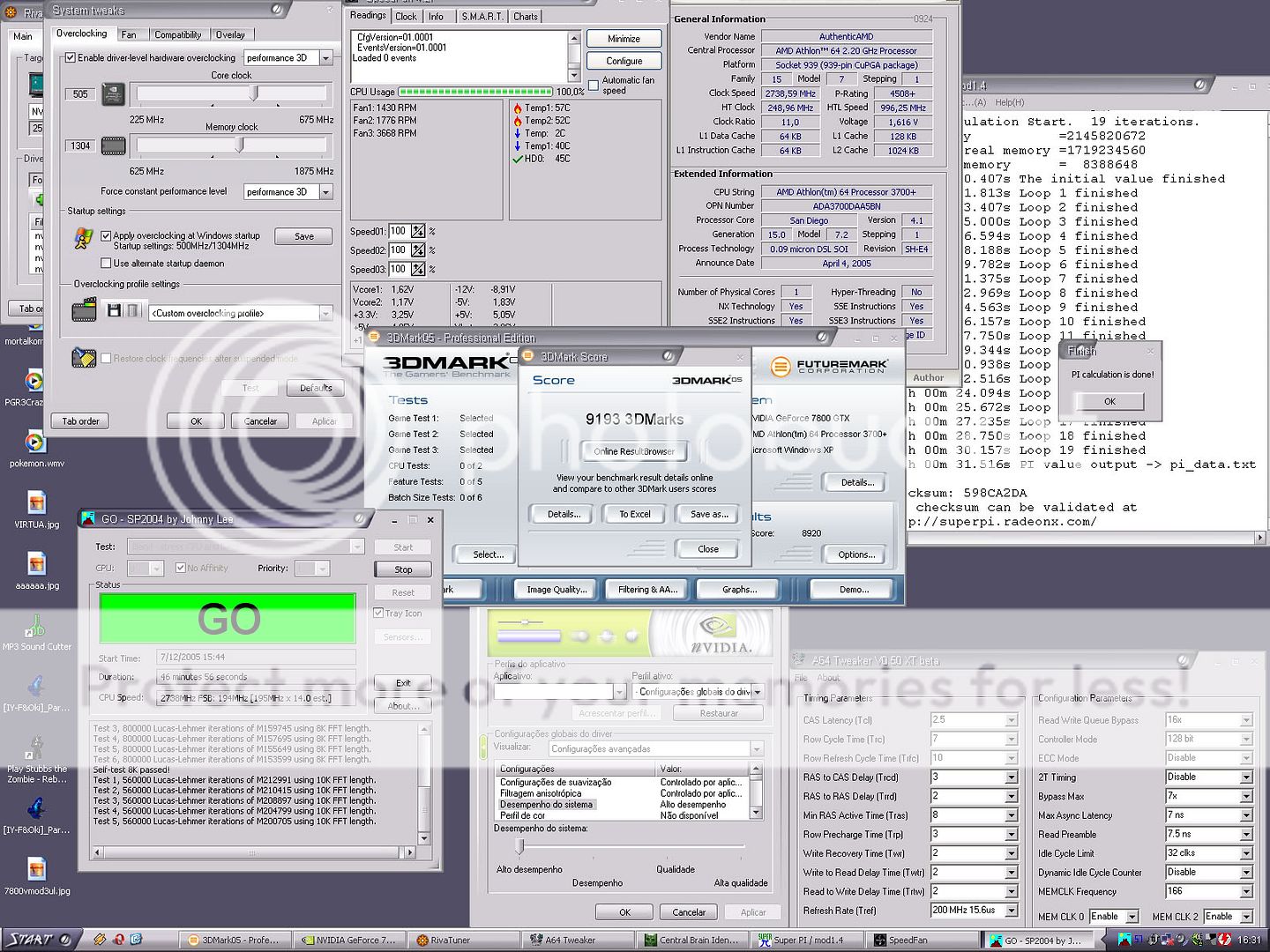Open the Custom overclocking profile dropdown
The image size is (1270, 952).
click(x=325, y=313)
